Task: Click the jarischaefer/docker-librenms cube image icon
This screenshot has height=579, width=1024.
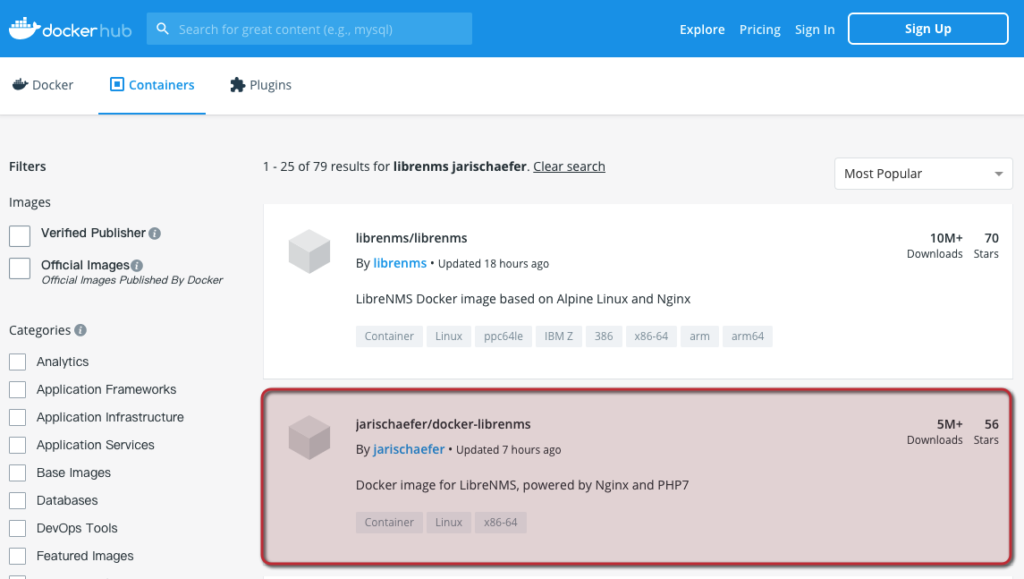Action: [x=310, y=437]
